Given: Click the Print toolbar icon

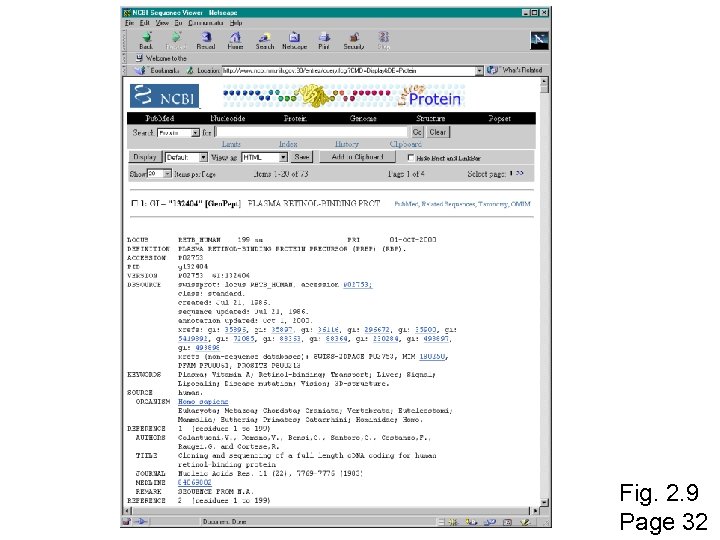Looking at the screenshot, I should (x=324, y=38).
